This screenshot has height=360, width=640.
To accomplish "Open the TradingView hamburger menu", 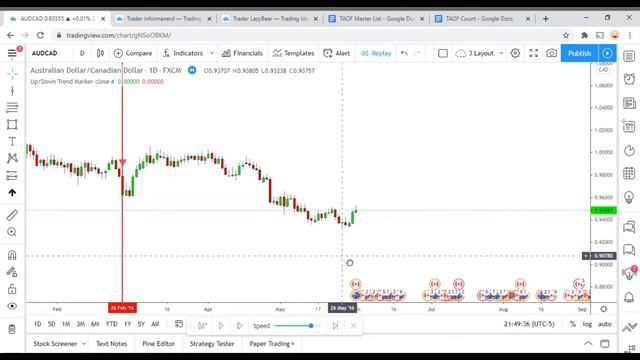I will (12, 53).
